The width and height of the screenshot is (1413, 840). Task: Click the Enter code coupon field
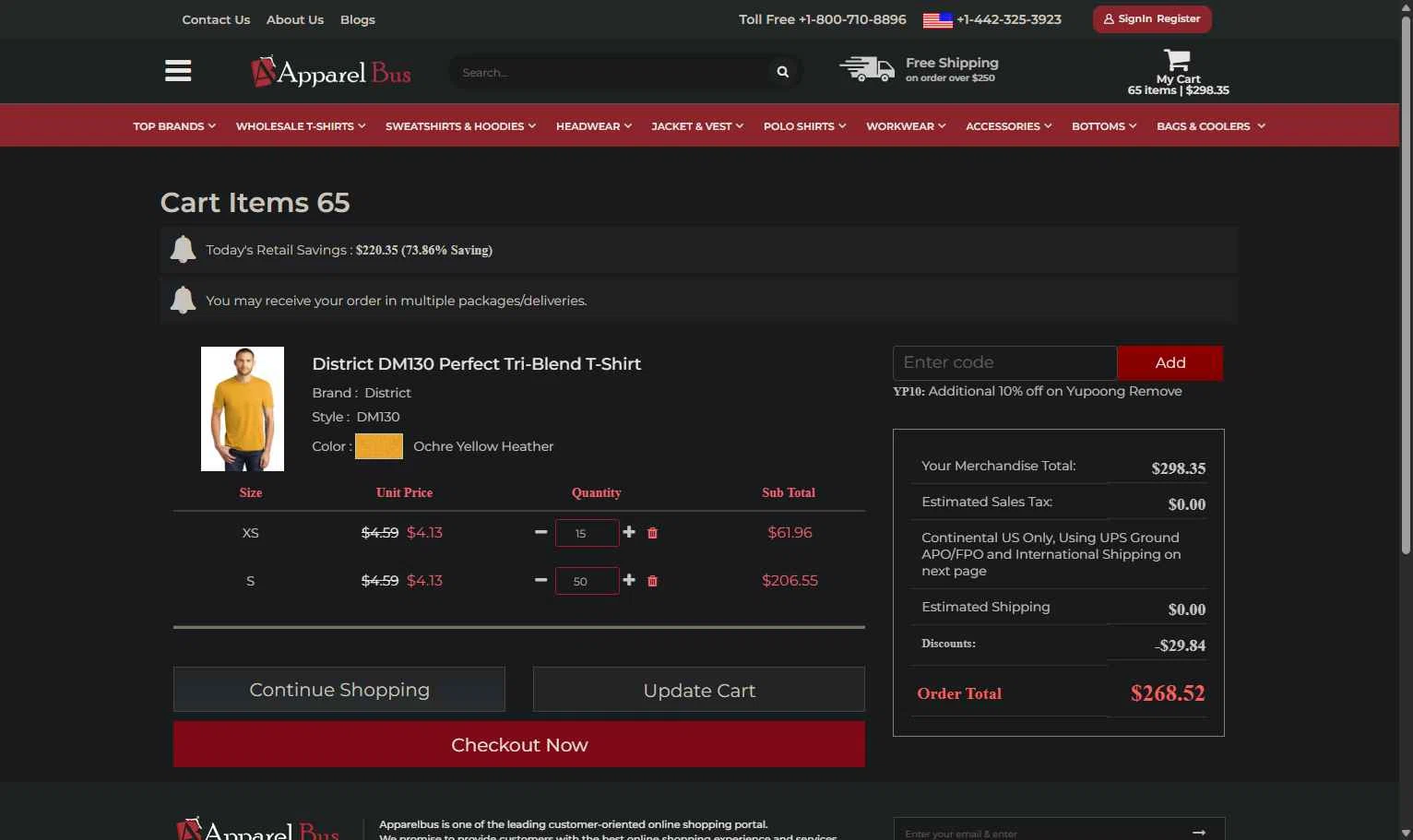click(1004, 362)
